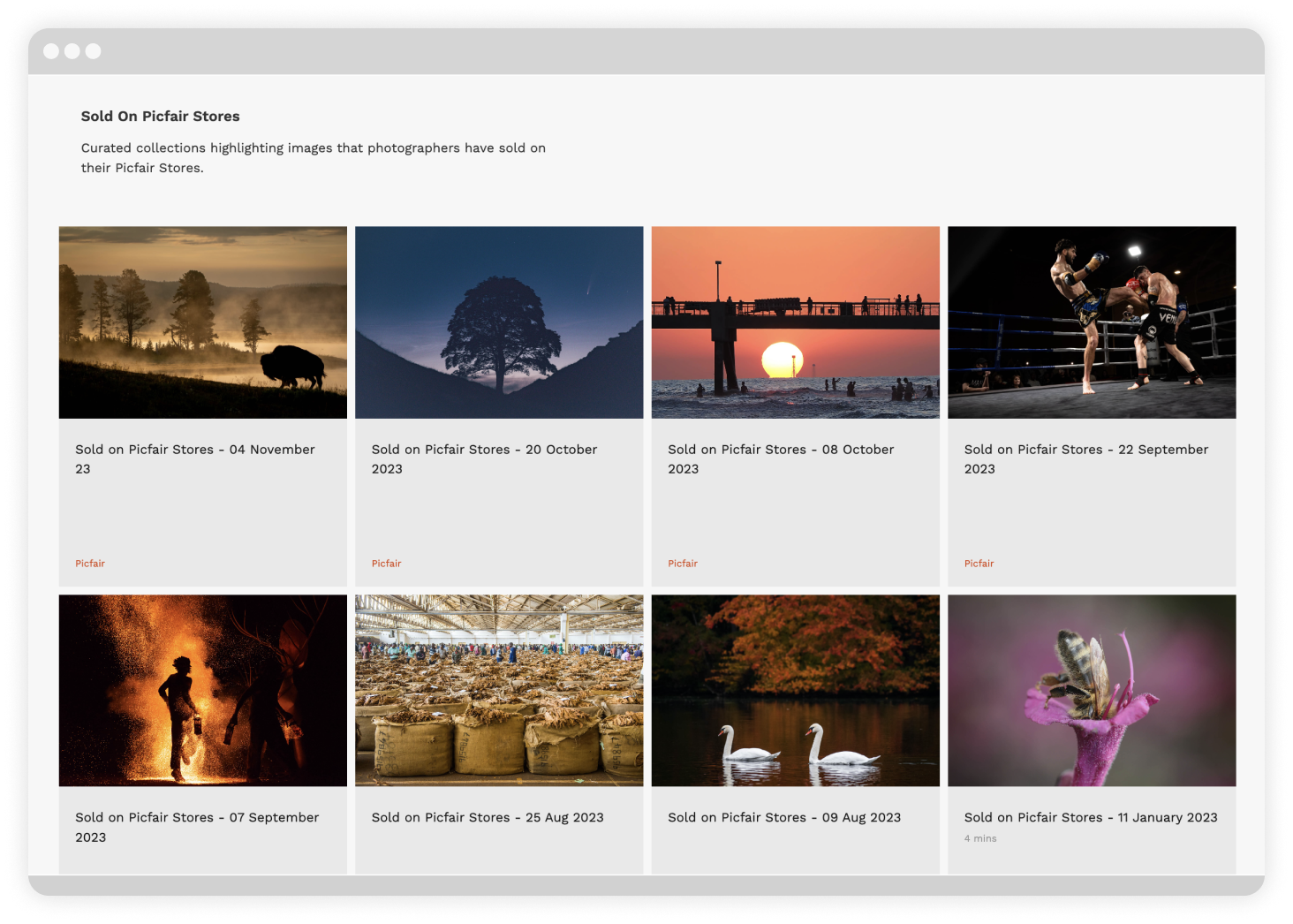Click Picfair author link under 22 September card
This screenshot has height=924, width=1293.
coord(979,564)
